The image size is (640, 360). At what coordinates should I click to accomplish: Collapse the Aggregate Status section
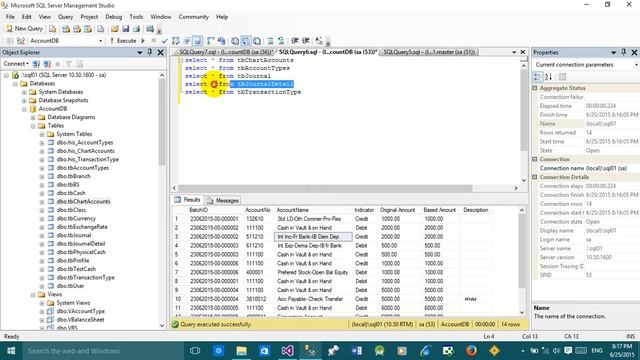click(535, 88)
